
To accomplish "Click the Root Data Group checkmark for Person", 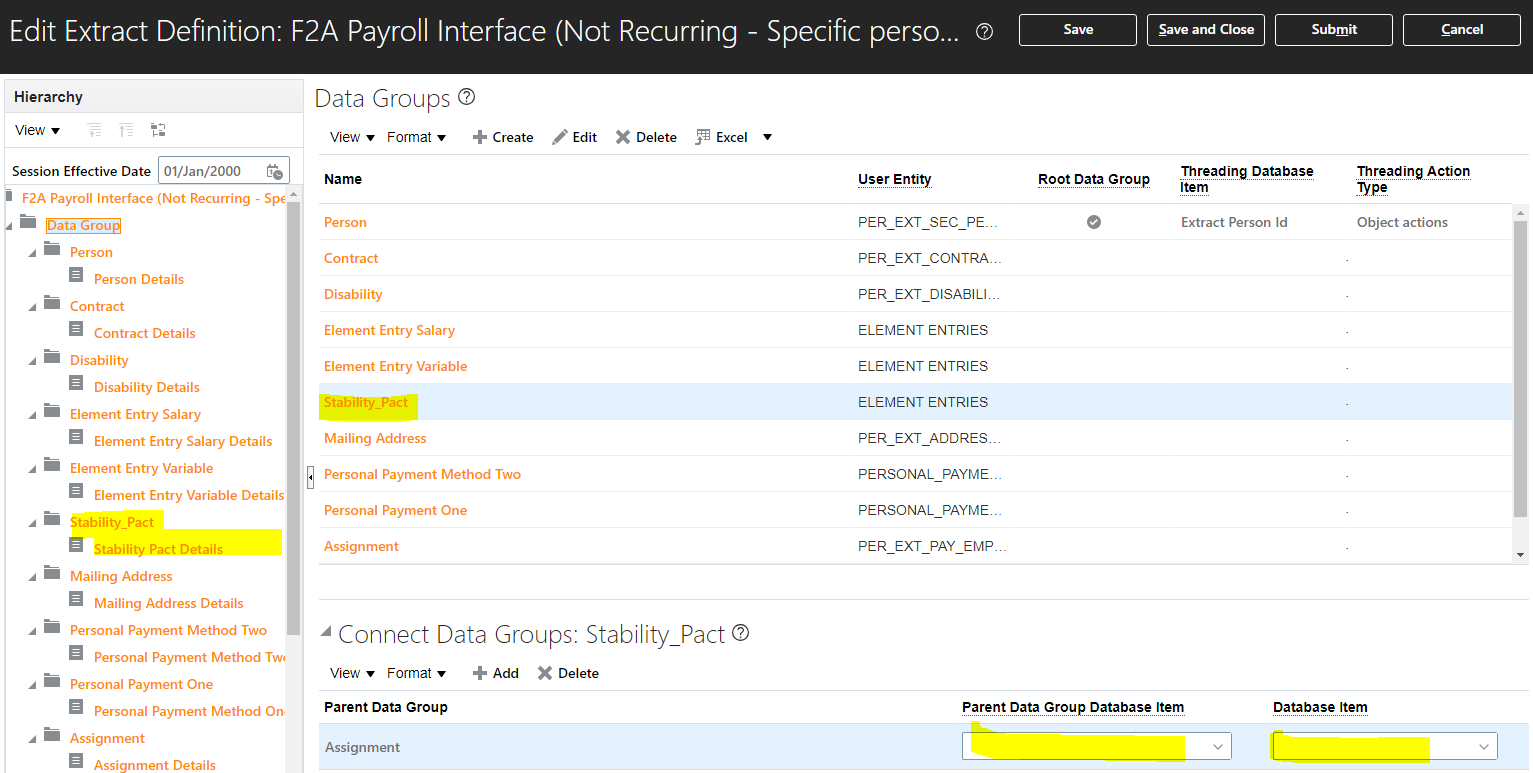I will [x=1094, y=222].
